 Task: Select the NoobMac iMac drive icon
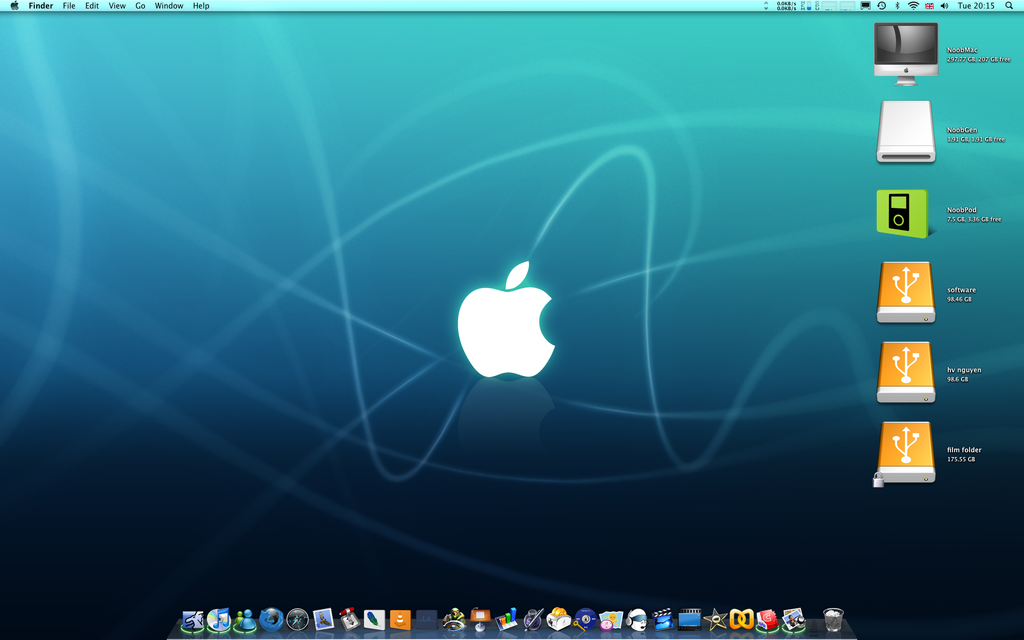[906, 54]
